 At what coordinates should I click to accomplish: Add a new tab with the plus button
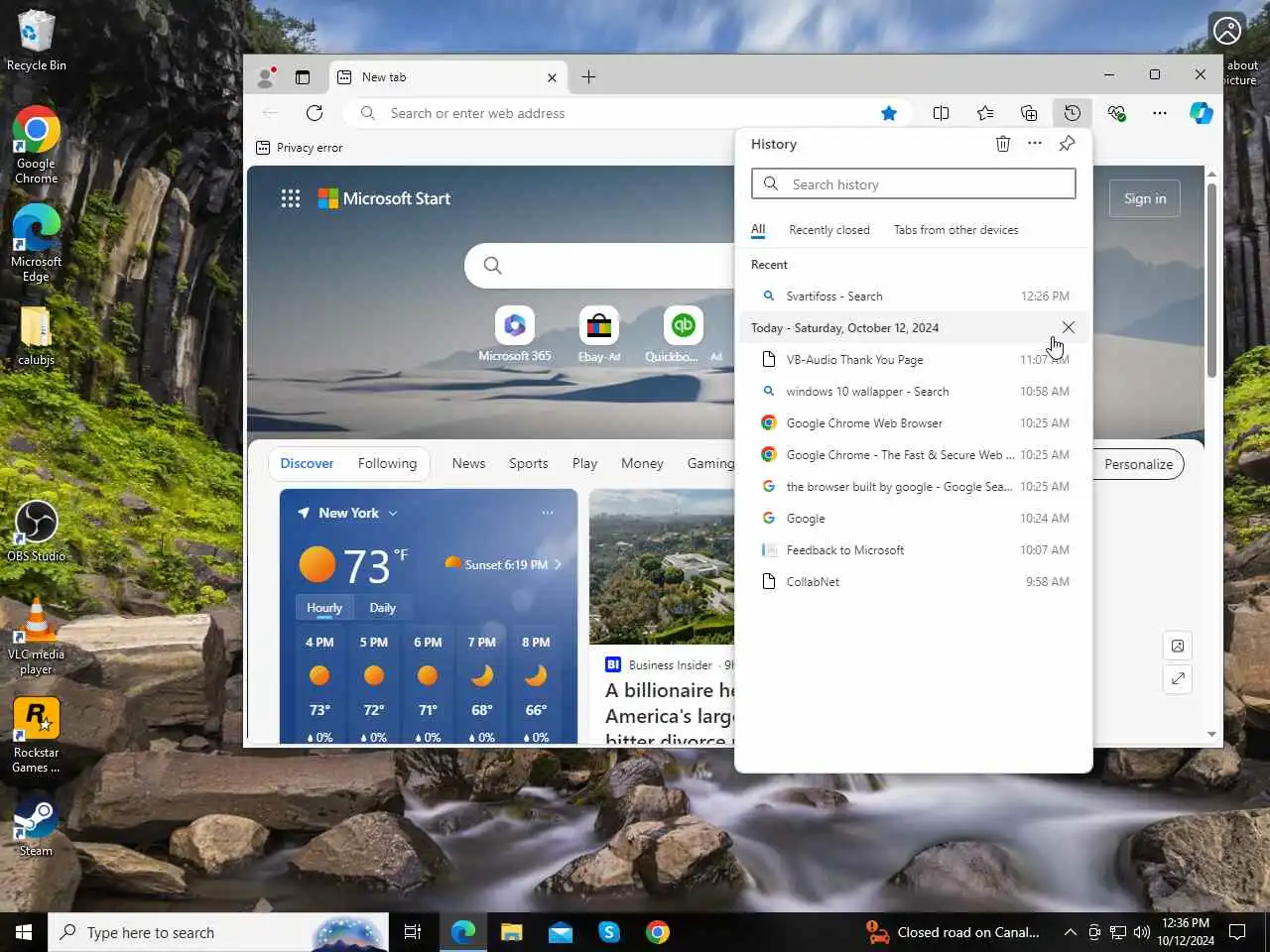point(588,77)
